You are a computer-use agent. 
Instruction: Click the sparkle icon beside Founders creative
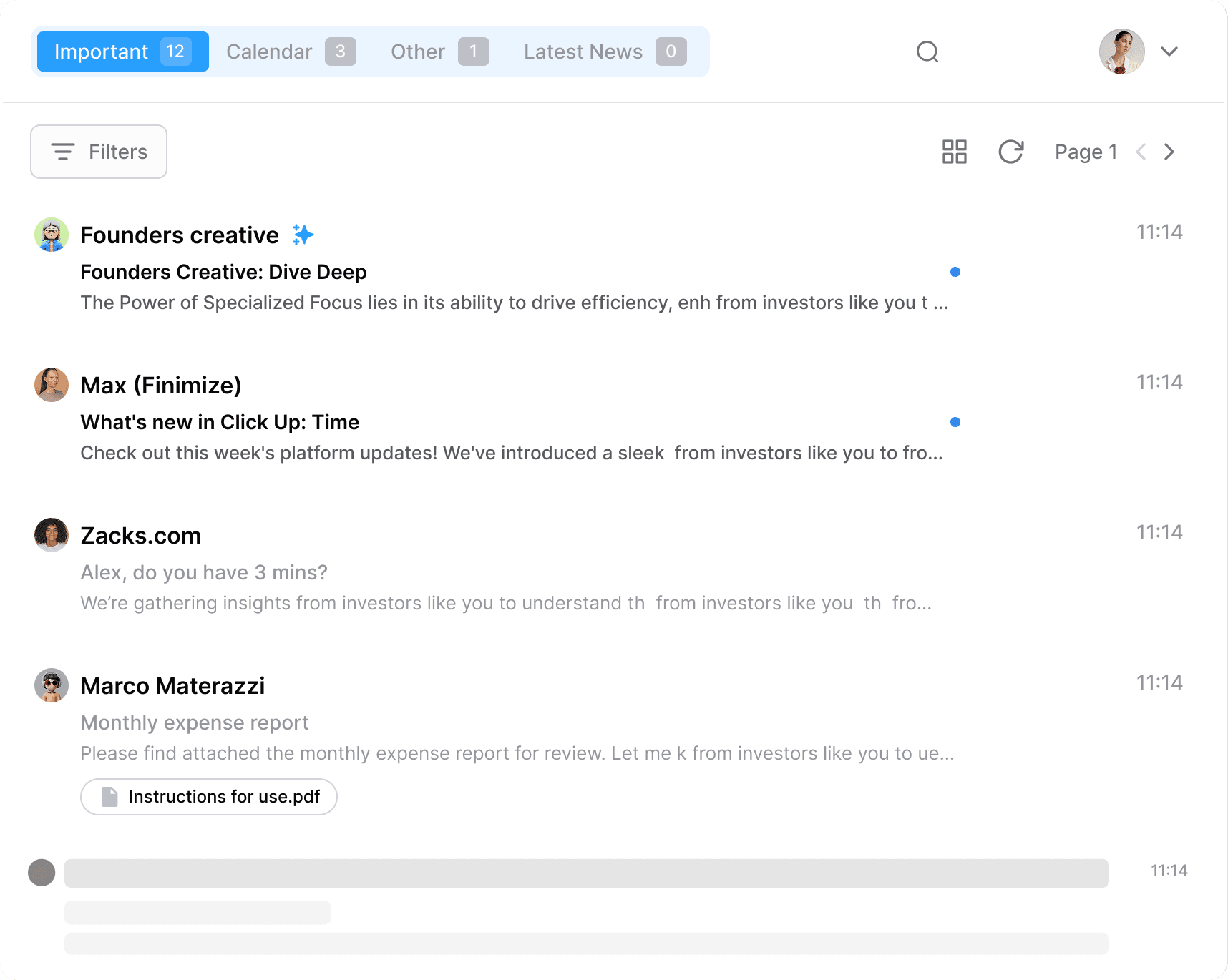(303, 235)
